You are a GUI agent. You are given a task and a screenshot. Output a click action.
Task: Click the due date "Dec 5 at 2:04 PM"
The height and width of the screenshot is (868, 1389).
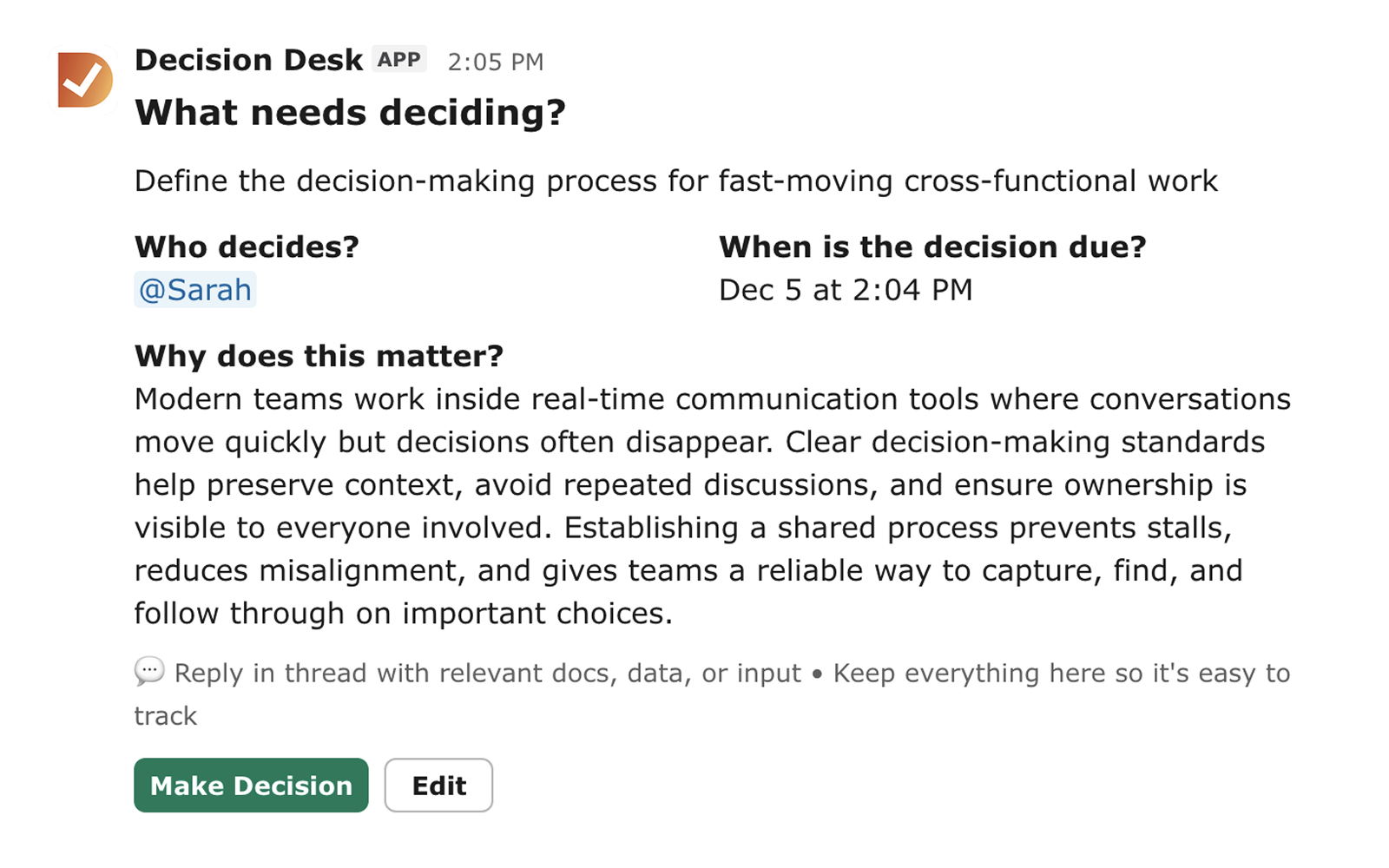846,290
